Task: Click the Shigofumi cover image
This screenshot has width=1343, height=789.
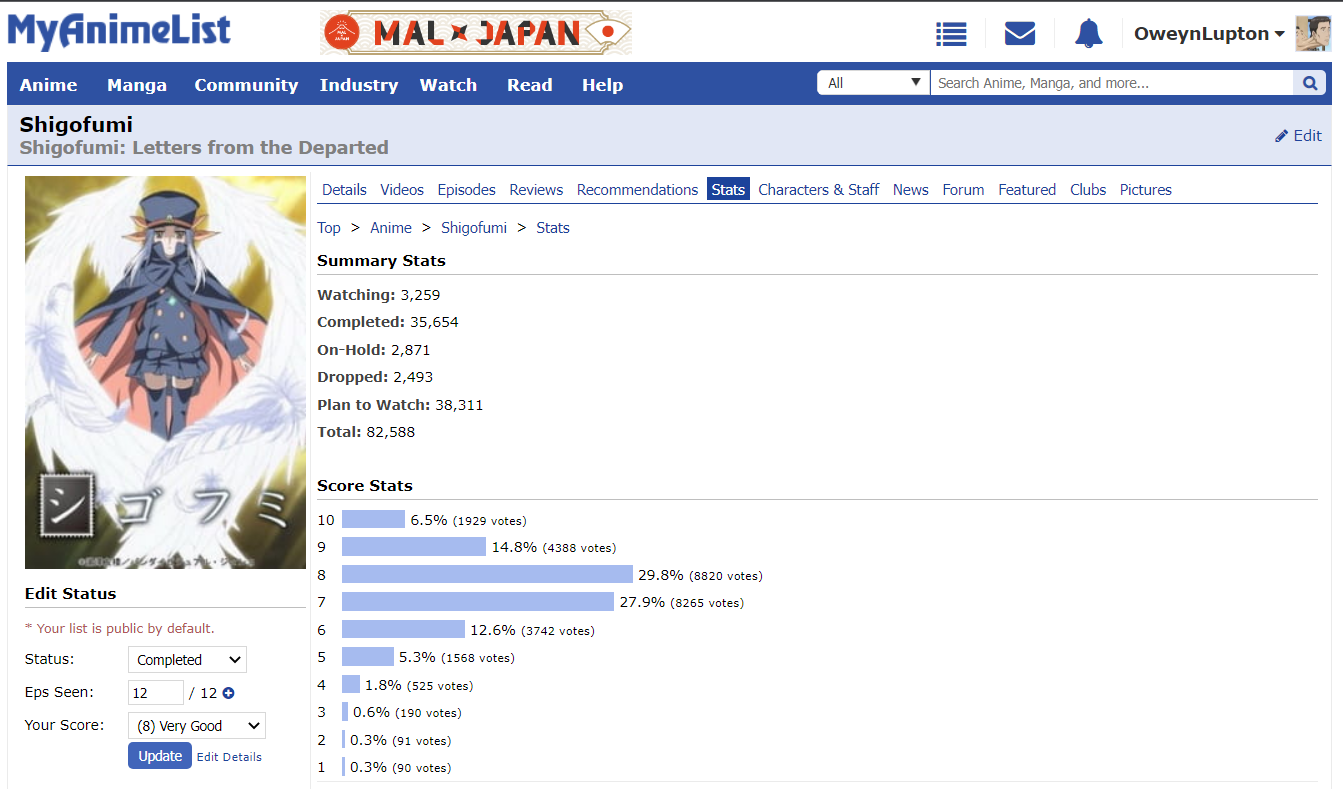Action: pos(166,373)
